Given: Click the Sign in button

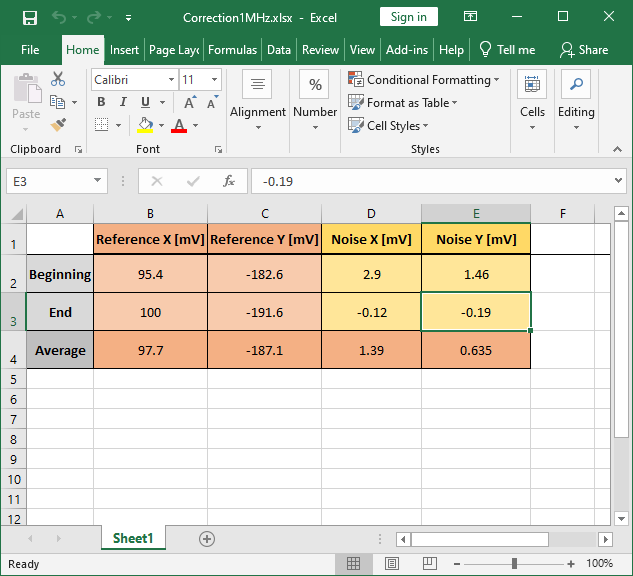Looking at the screenshot, I should 408,17.
